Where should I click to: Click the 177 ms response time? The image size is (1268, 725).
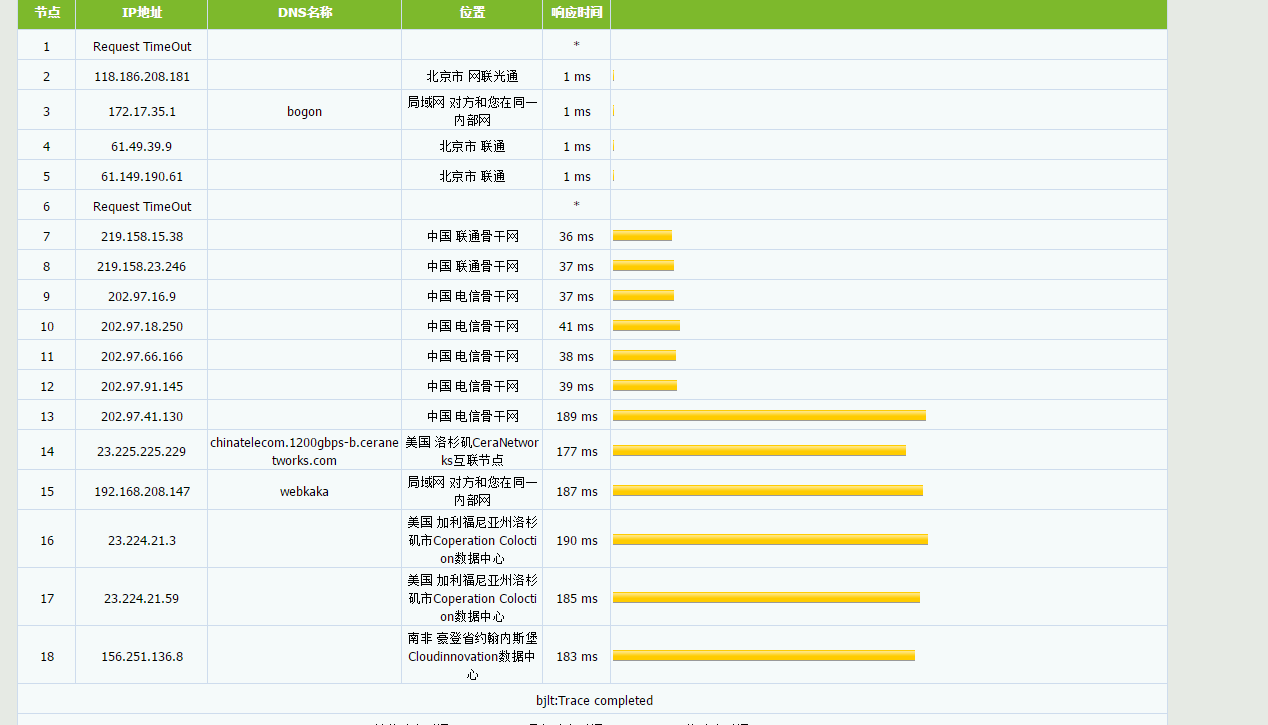[x=576, y=452]
